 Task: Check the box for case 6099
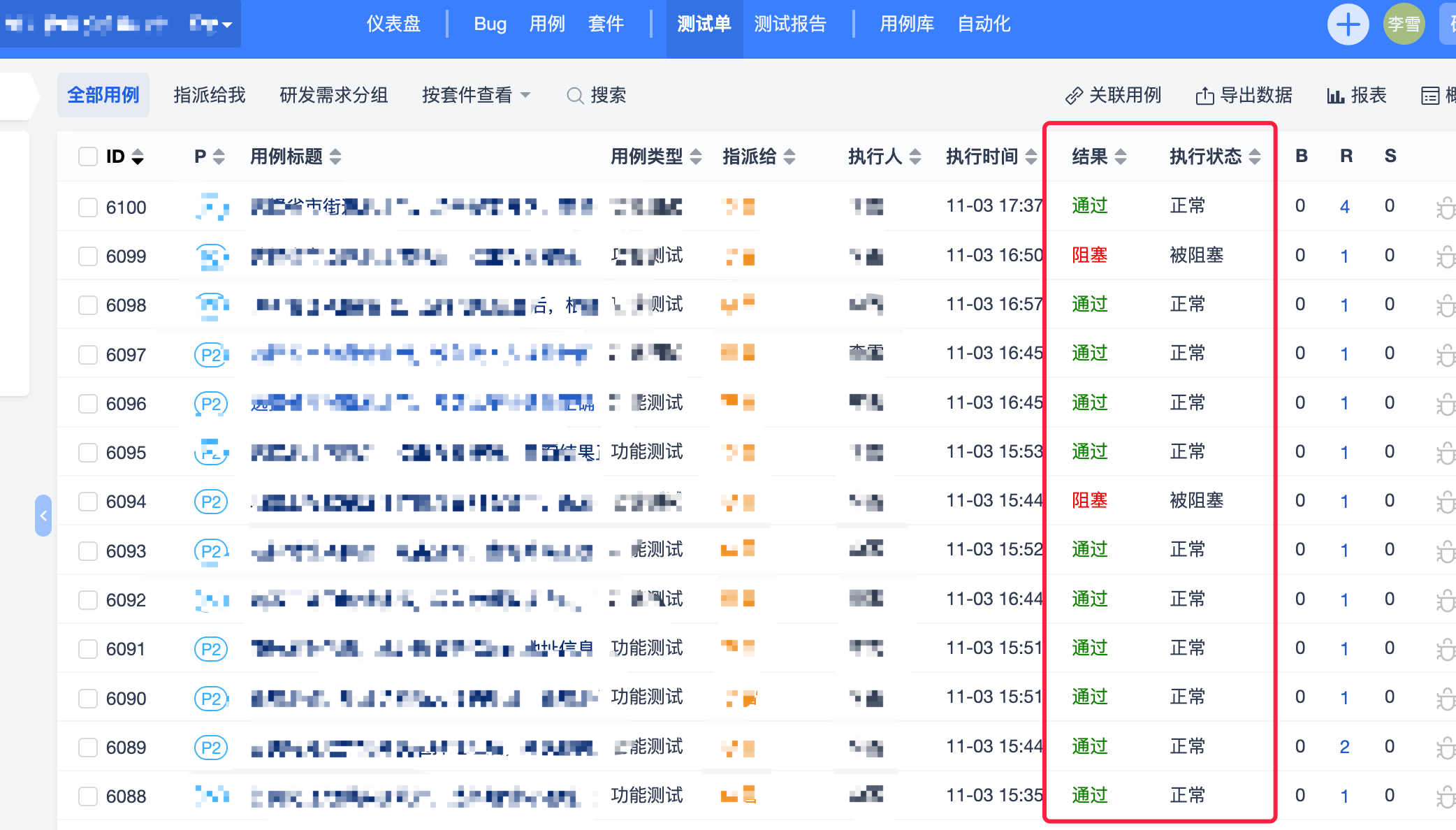point(88,256)
